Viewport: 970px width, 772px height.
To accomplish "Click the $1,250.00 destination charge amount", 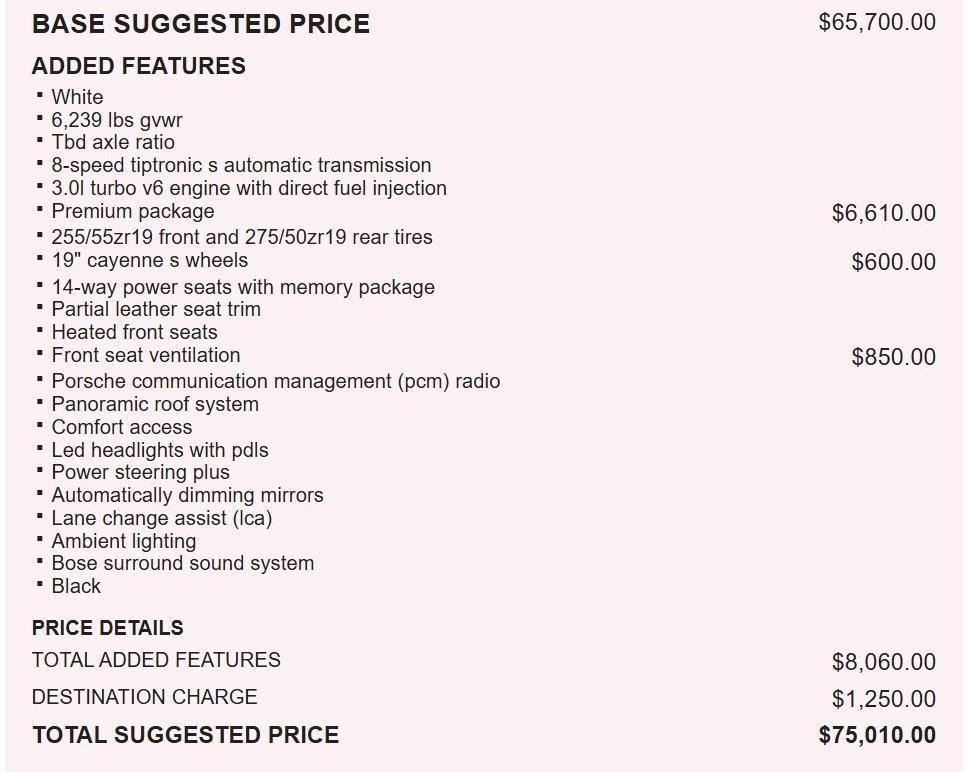I will point(884,699).
